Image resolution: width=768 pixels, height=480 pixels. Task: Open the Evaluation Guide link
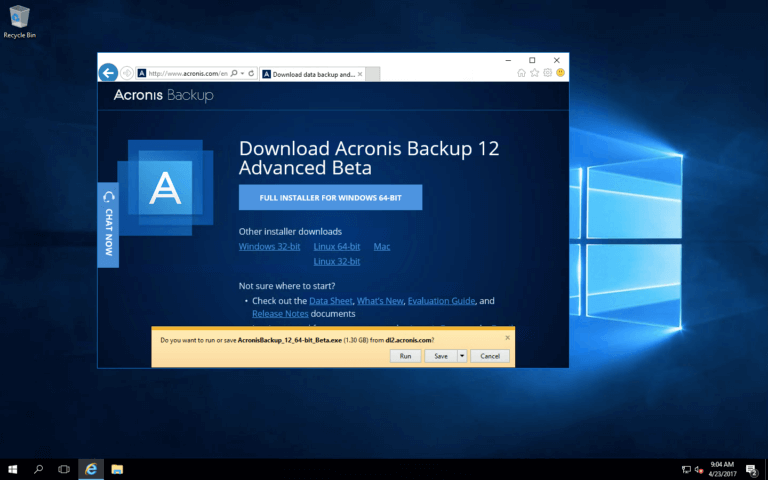click(x=441, y=301)
